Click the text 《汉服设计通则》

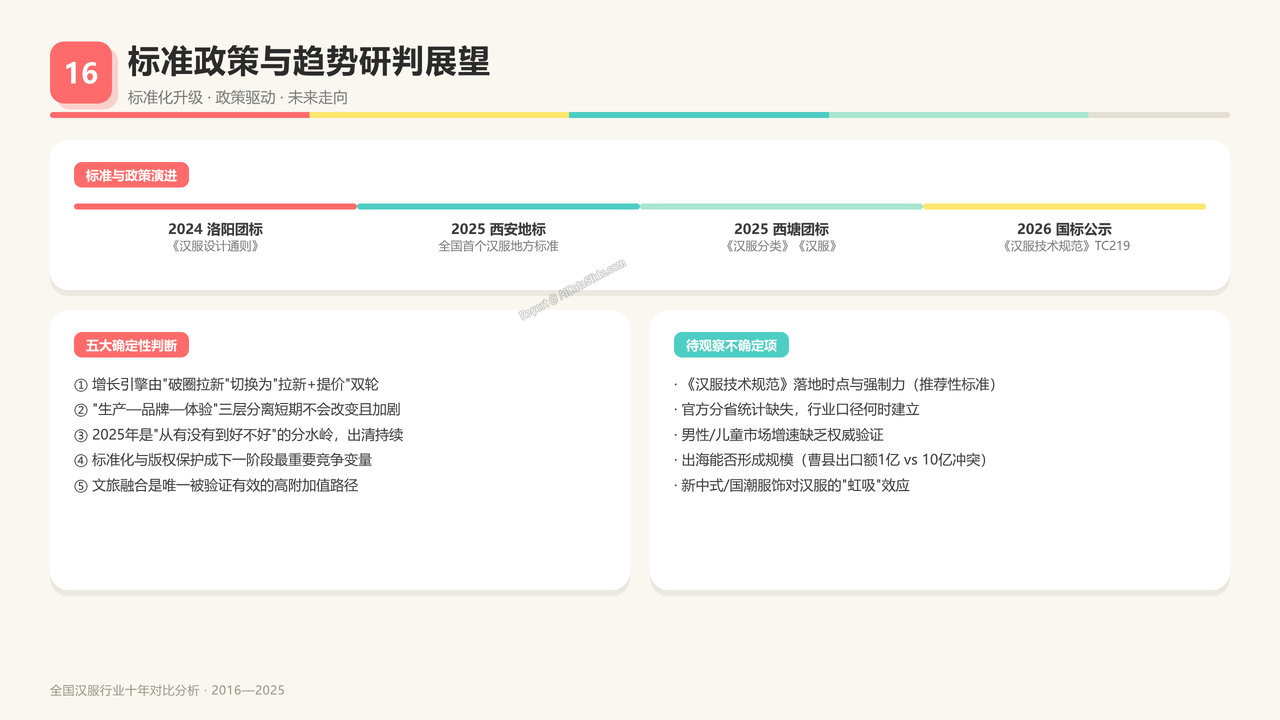point(215,246)
